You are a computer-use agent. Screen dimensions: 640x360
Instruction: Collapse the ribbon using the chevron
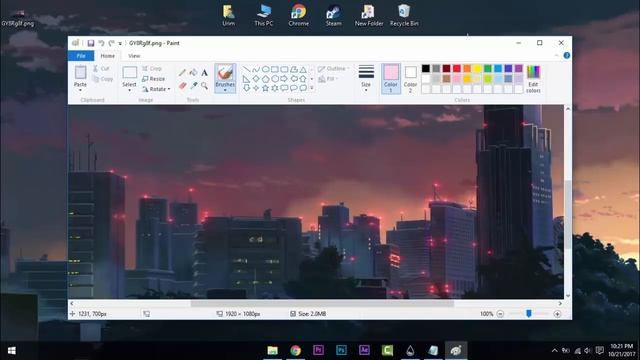coord(556,56)
